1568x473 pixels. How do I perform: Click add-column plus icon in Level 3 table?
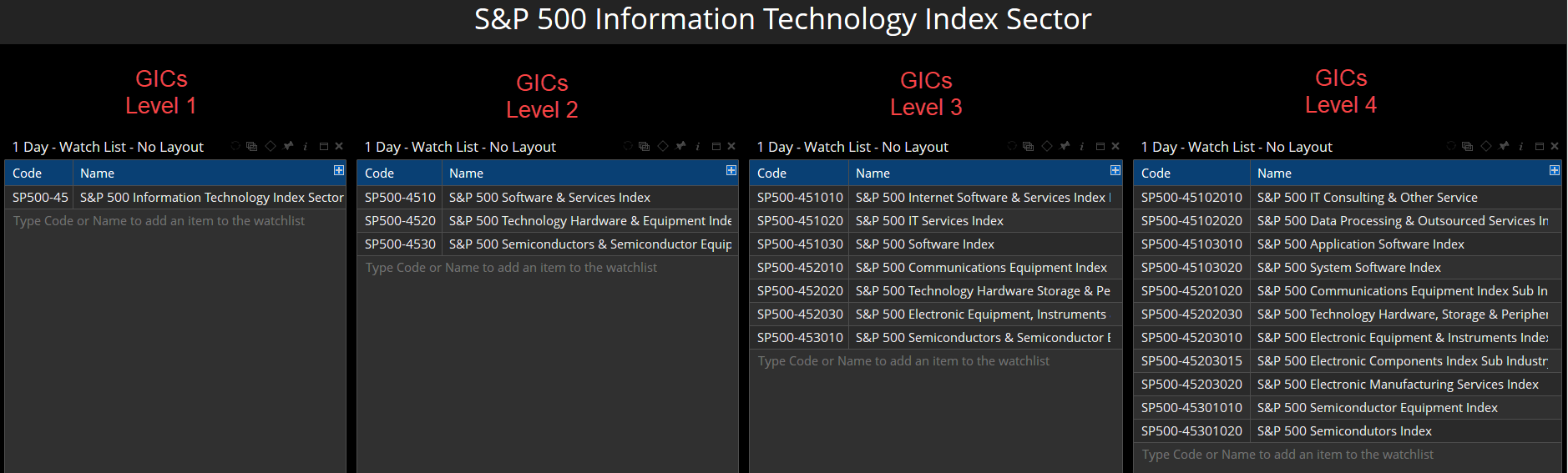click(1115, 170)
